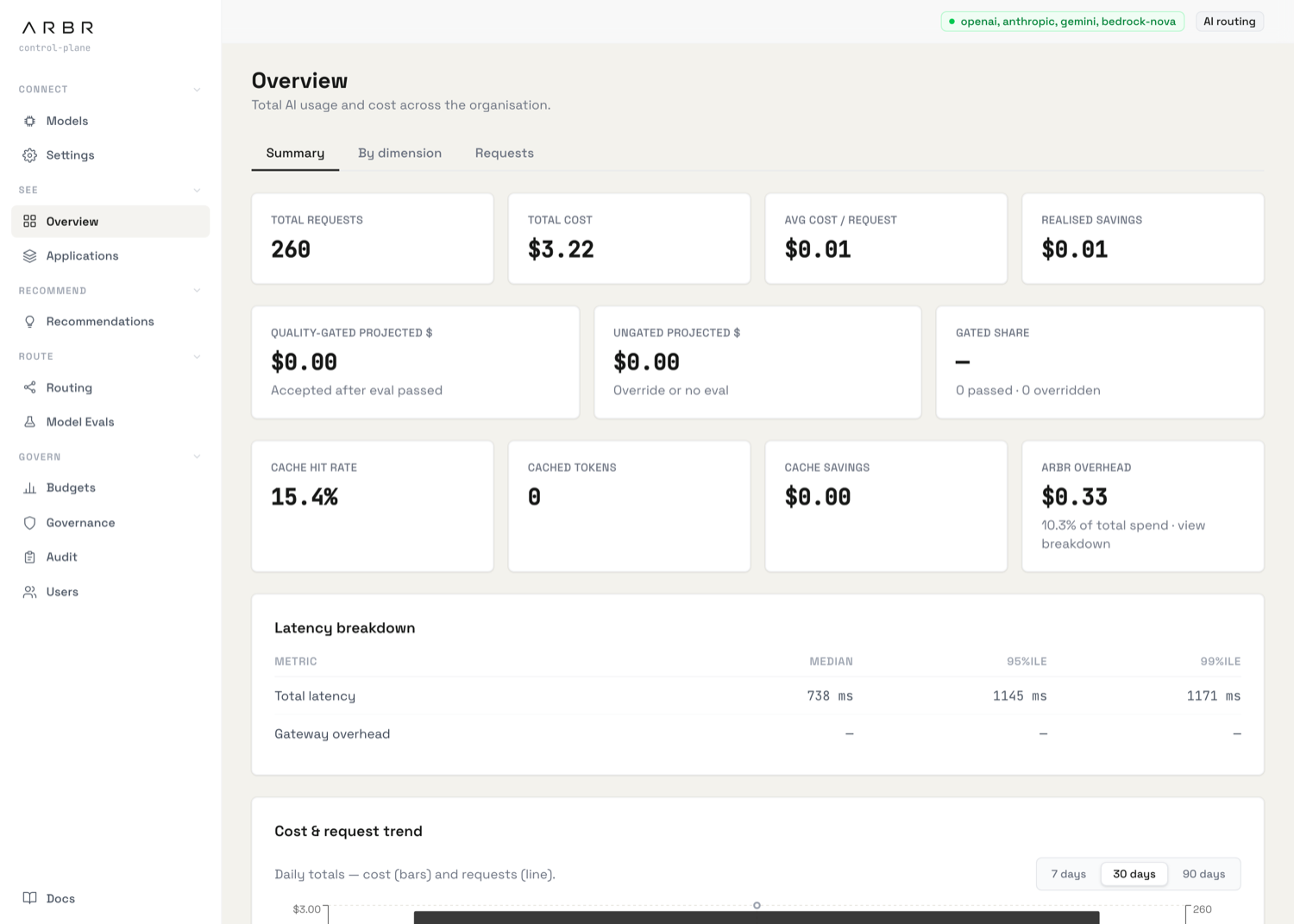
Task: Collapse the CONNECT section chevron
Action: (x=197, y=90)
